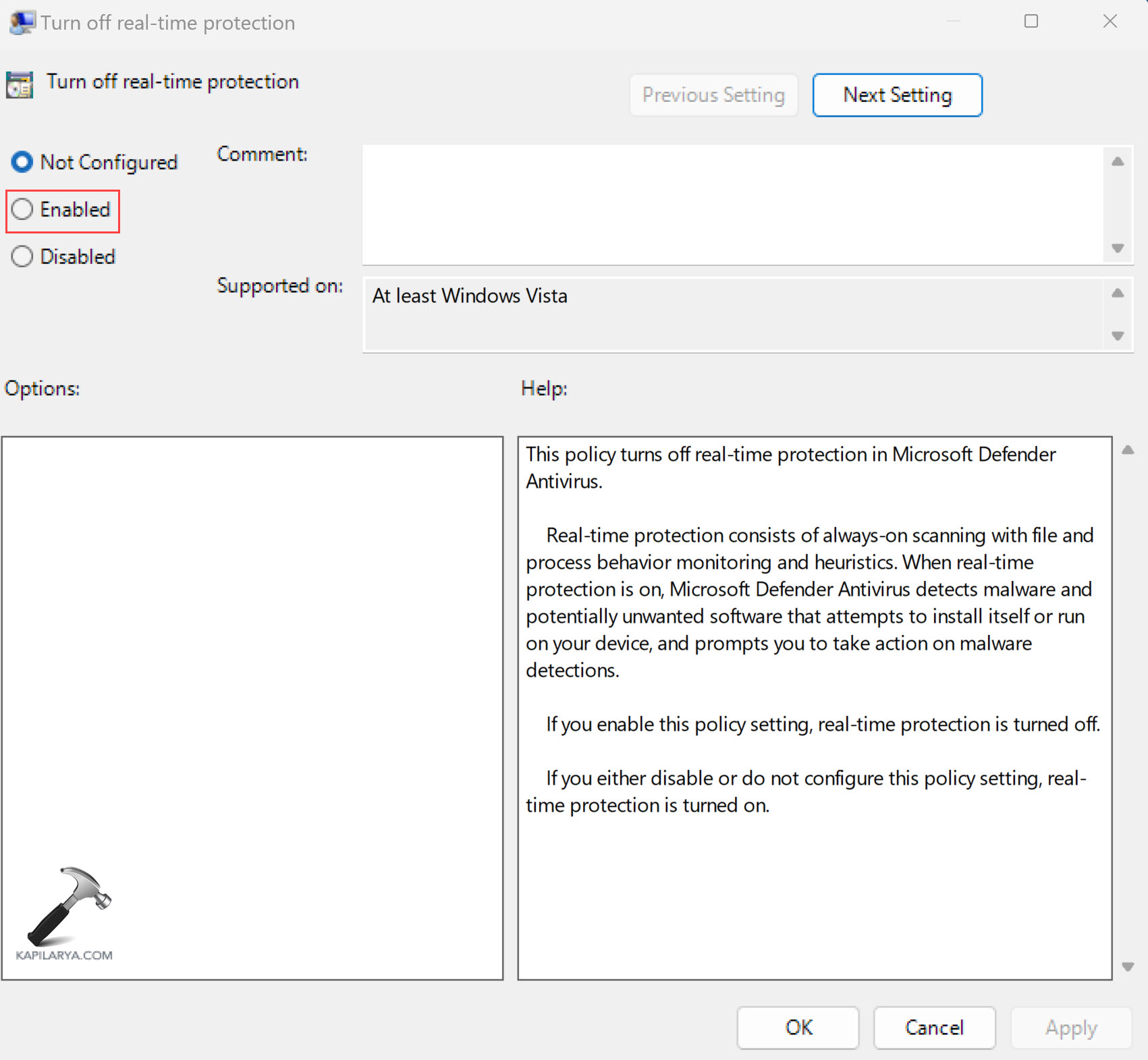Click Supported on scroll up arrow
This screenshot has width=1148, height=1060.
coord(1118,294)
